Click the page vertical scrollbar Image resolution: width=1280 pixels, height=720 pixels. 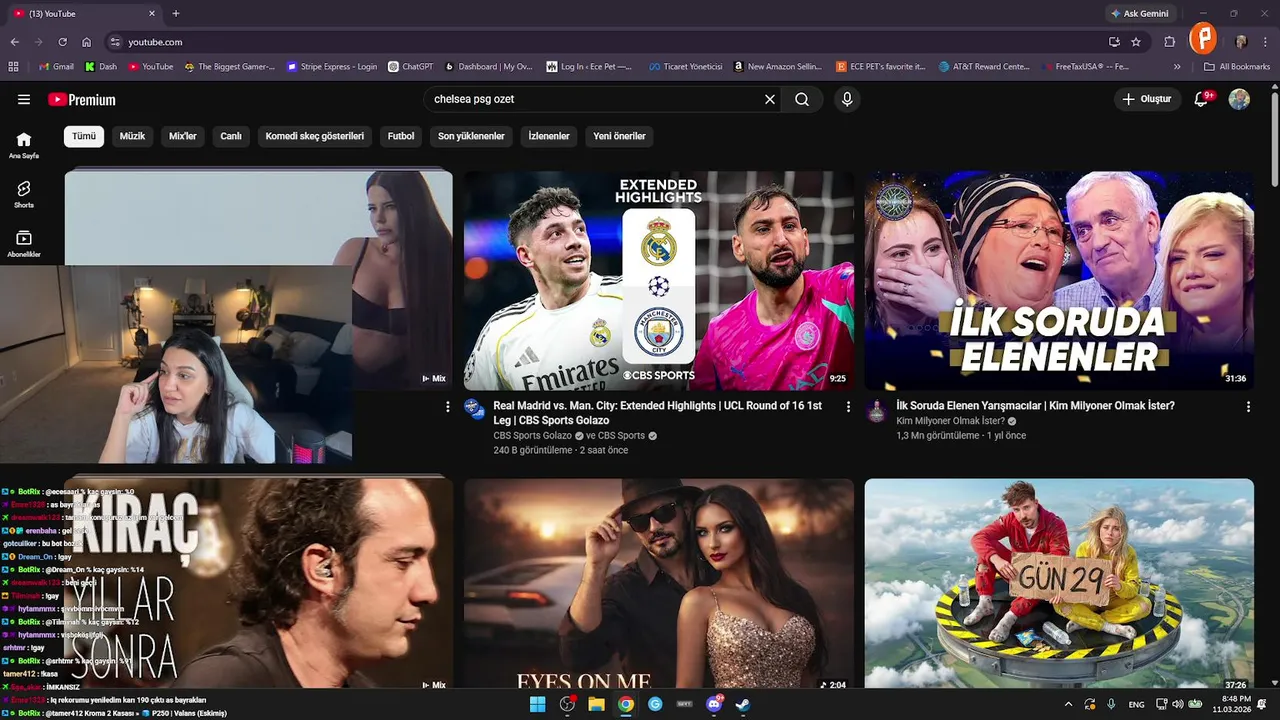coord(1274,140)
